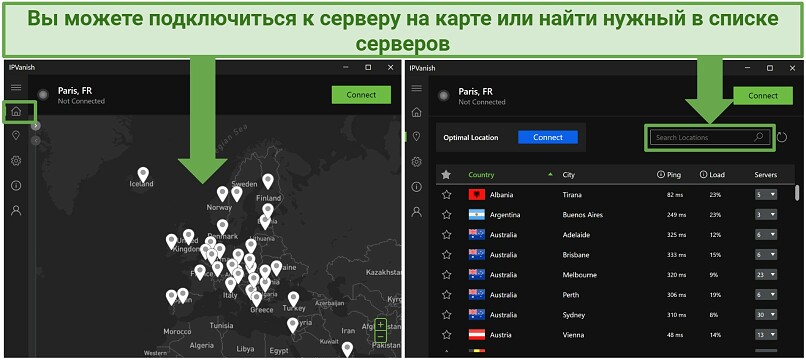This screenshot has width=806, height=360.
Task: Select Tirana city cell
Action: coord(573,195)
